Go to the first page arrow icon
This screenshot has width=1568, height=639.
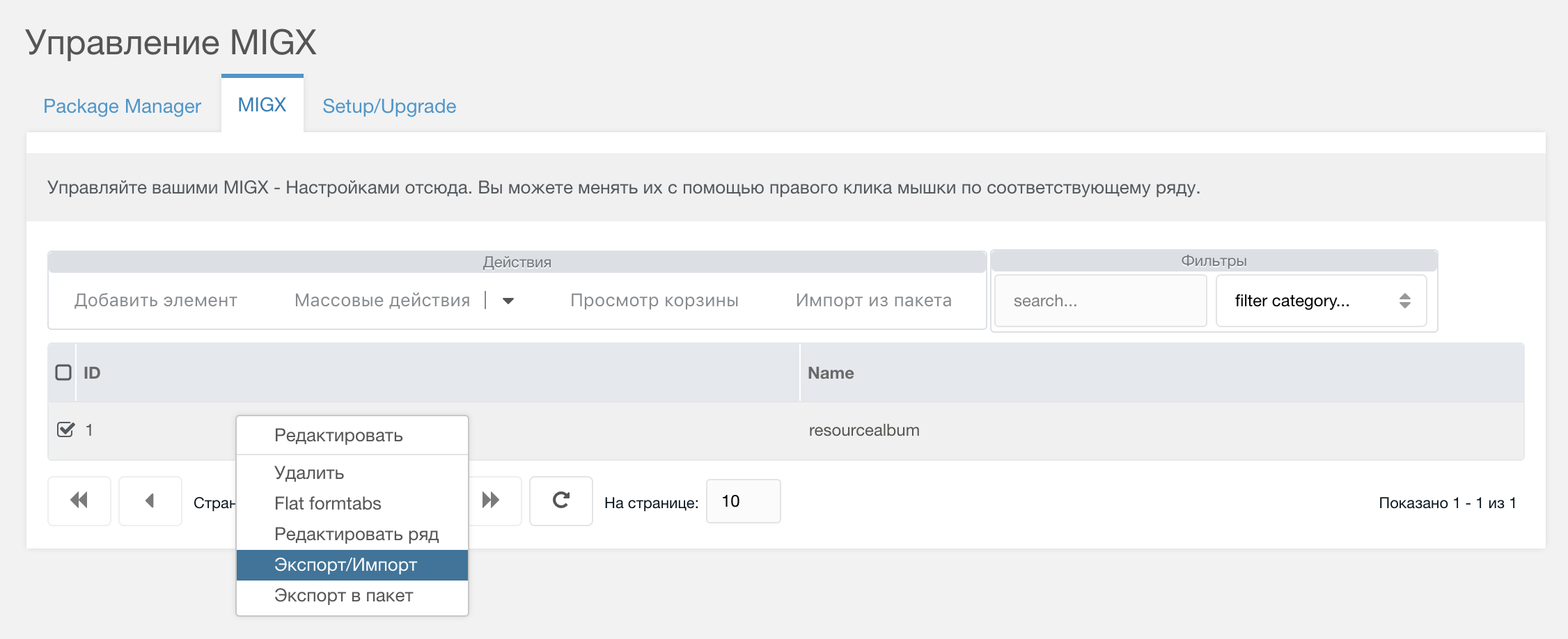pos(79,500)
